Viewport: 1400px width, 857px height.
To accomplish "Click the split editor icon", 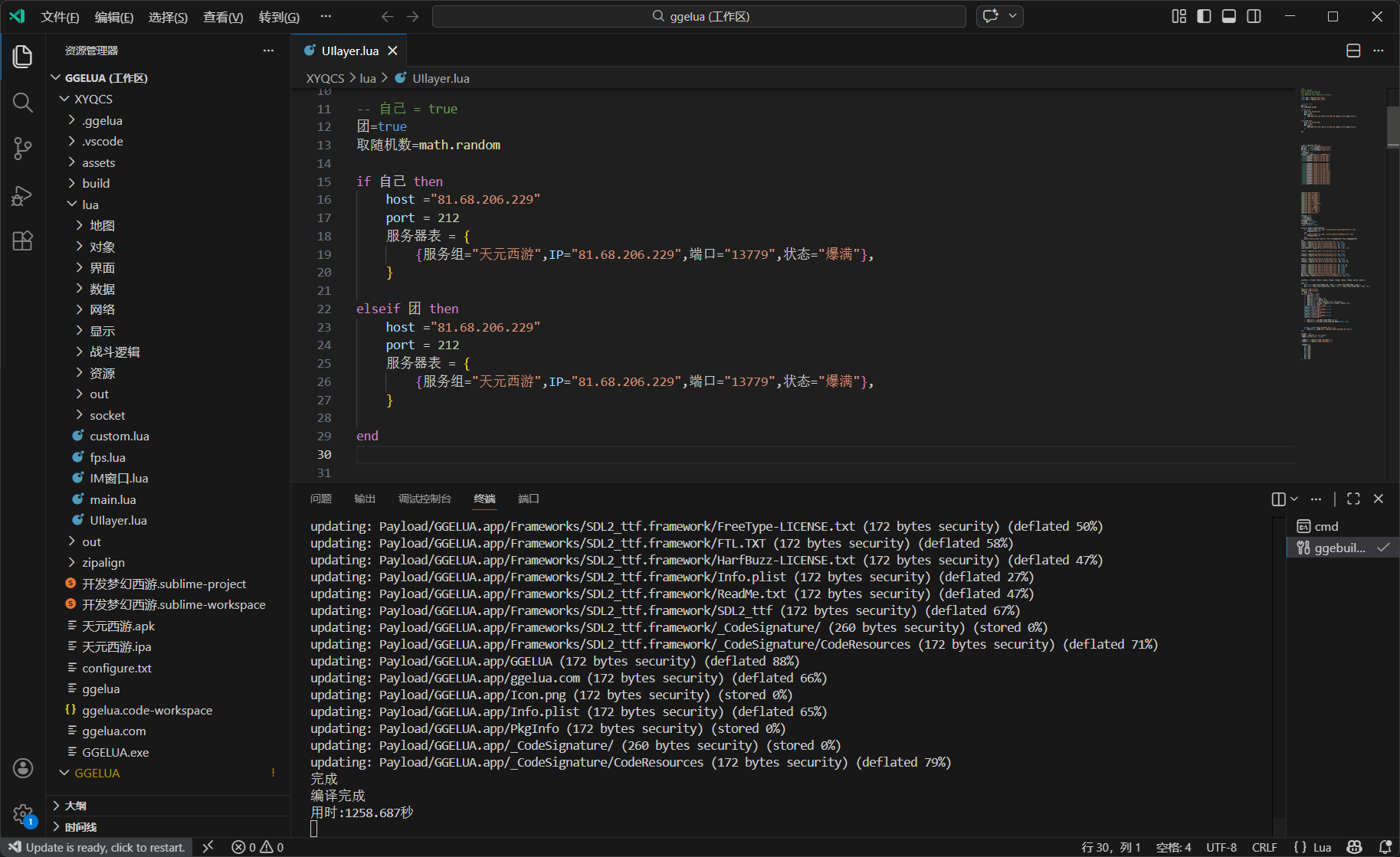I will [x=1353, y=51].
